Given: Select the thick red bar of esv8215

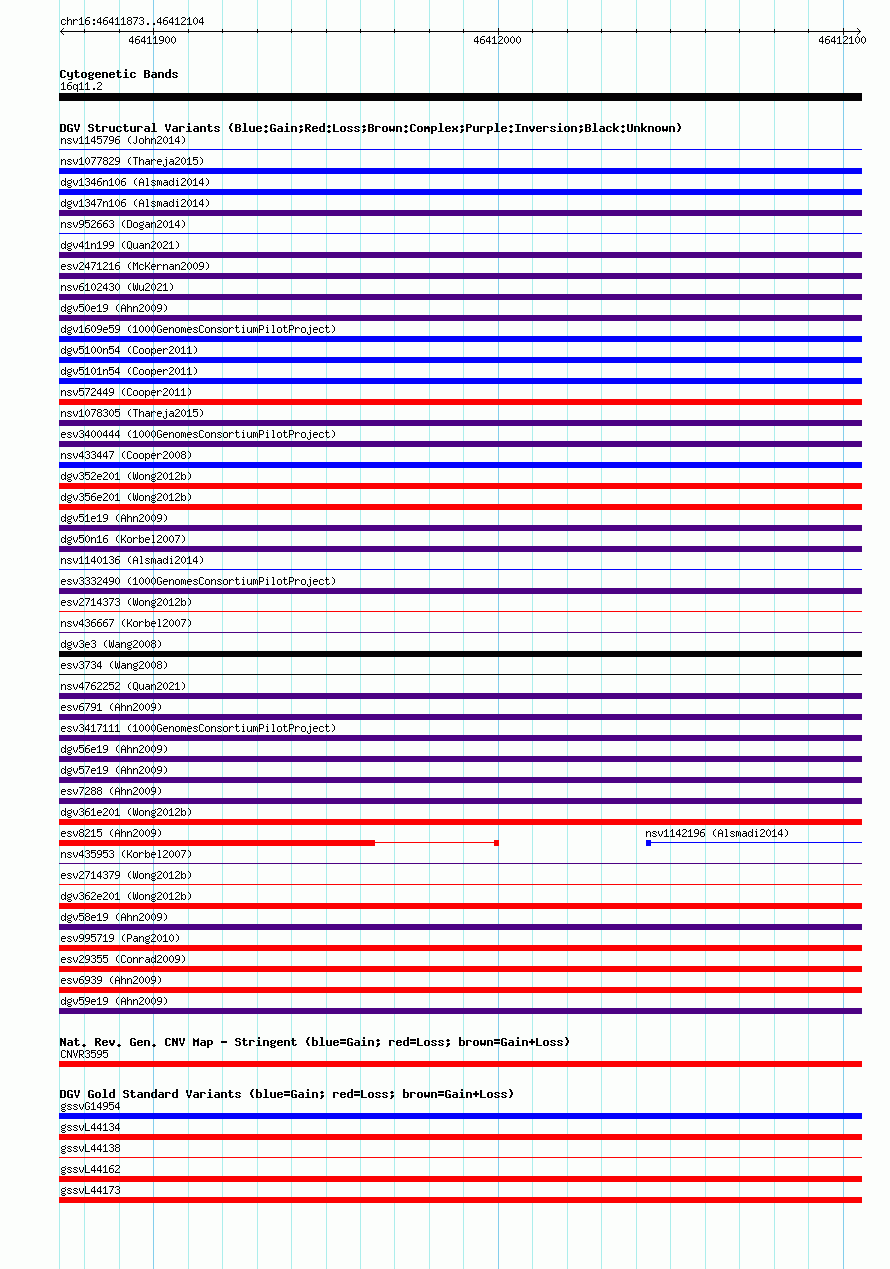Looking at the screenshot, I should [217, 843].
